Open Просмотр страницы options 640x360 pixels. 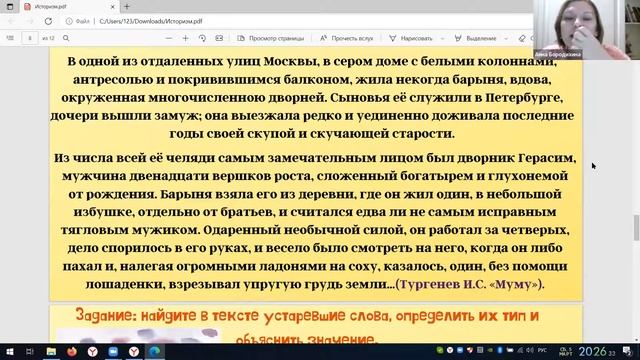[271, 38]
